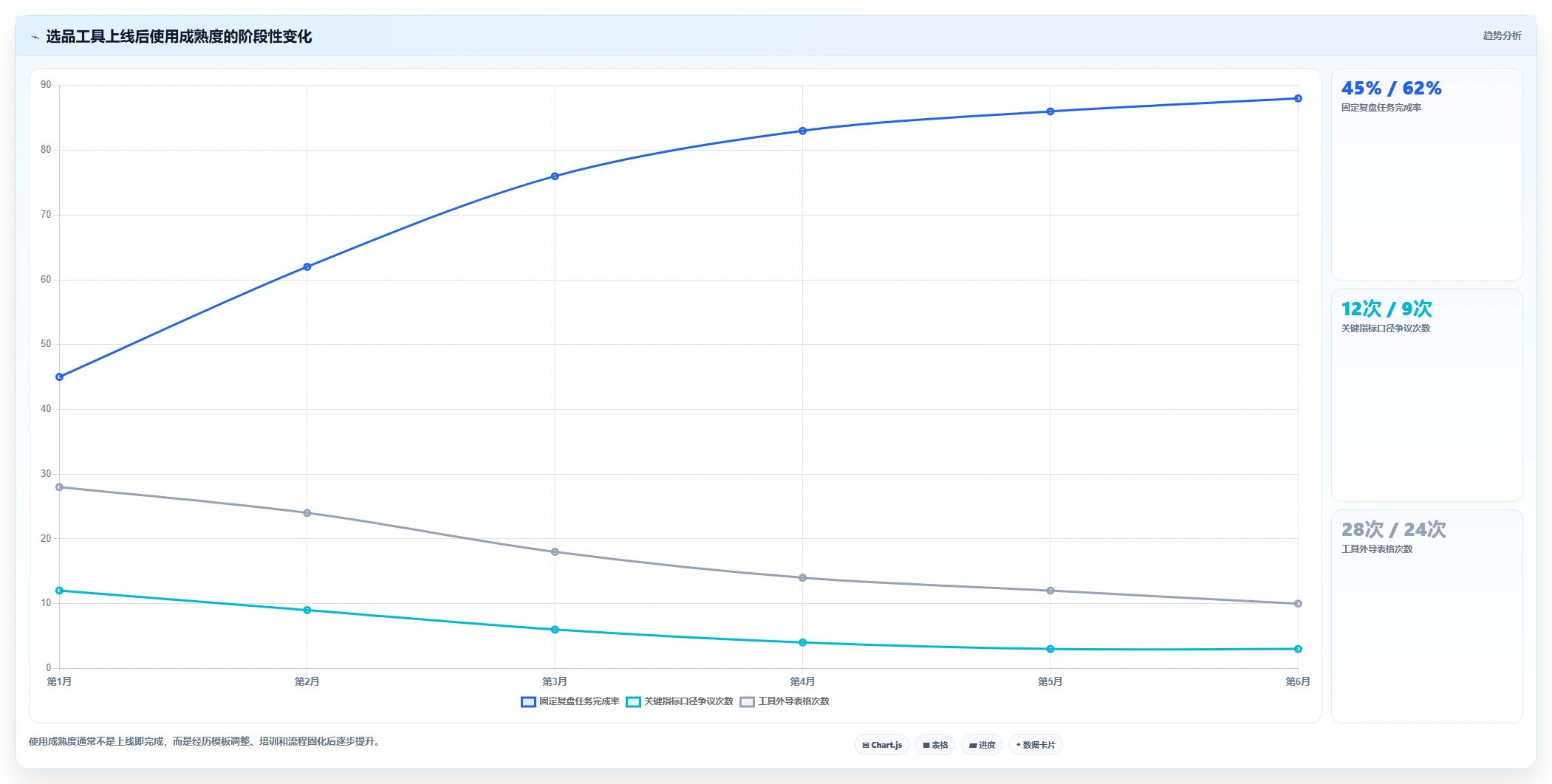Image resolution: width=1552 pixels, height=784 pixels.
Task: Click the 第6月 point on the cyan 口径争议 line
Action: (x=1298, y=649)
